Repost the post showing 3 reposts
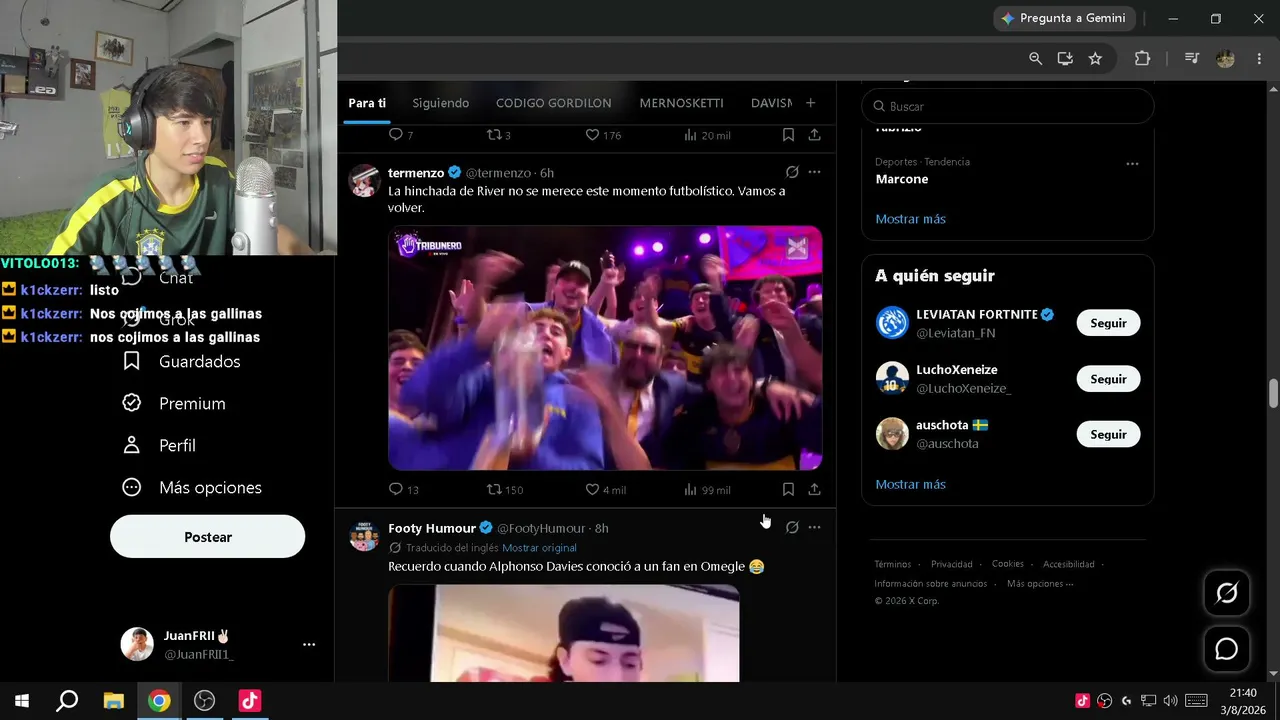Image resolution: width=1280 pixels, height=720 pixels. coord(498,135)
